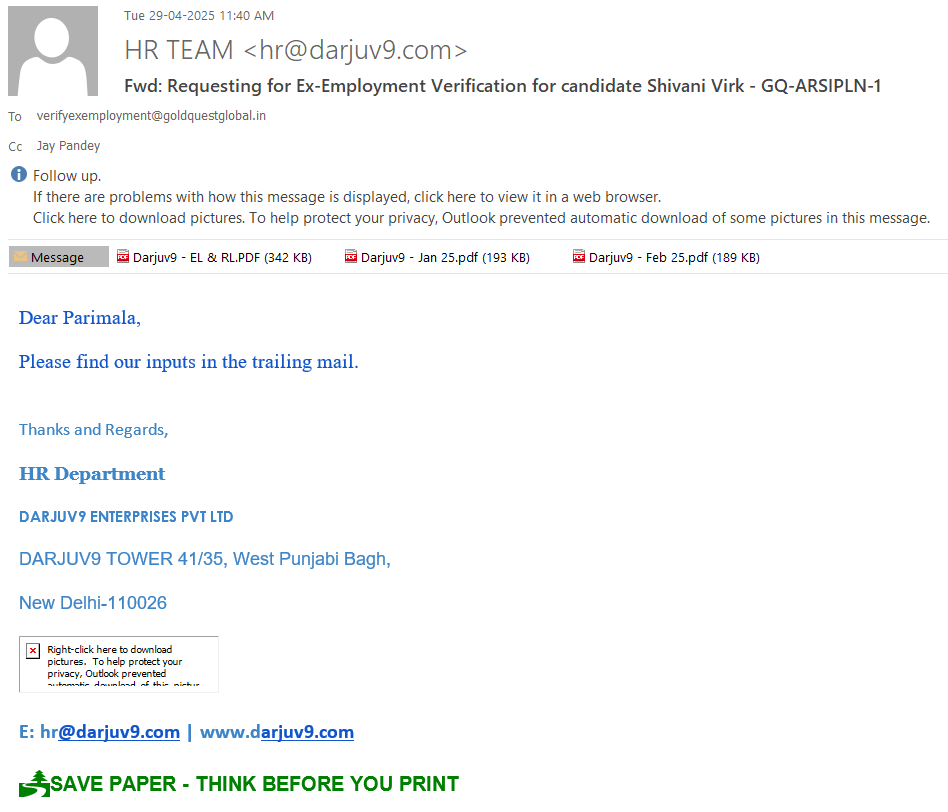Click the email subject line

click(x=502, y=86)
